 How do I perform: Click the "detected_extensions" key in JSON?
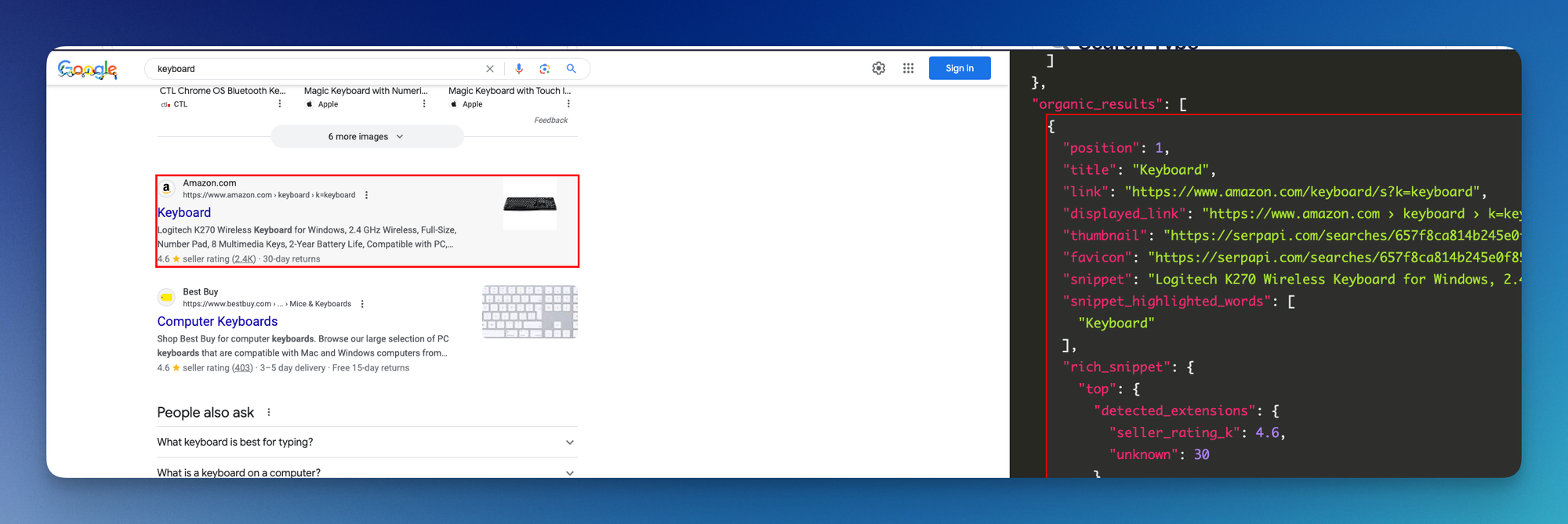1174,411
